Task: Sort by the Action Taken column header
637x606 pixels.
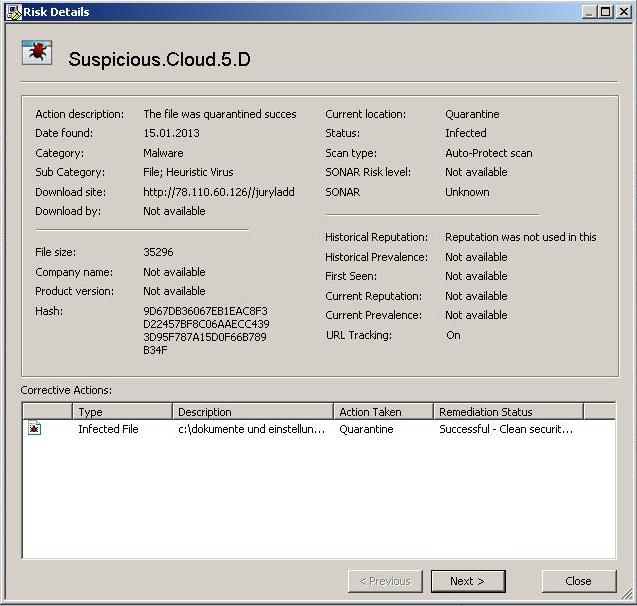Action: [x=383, y=411]
